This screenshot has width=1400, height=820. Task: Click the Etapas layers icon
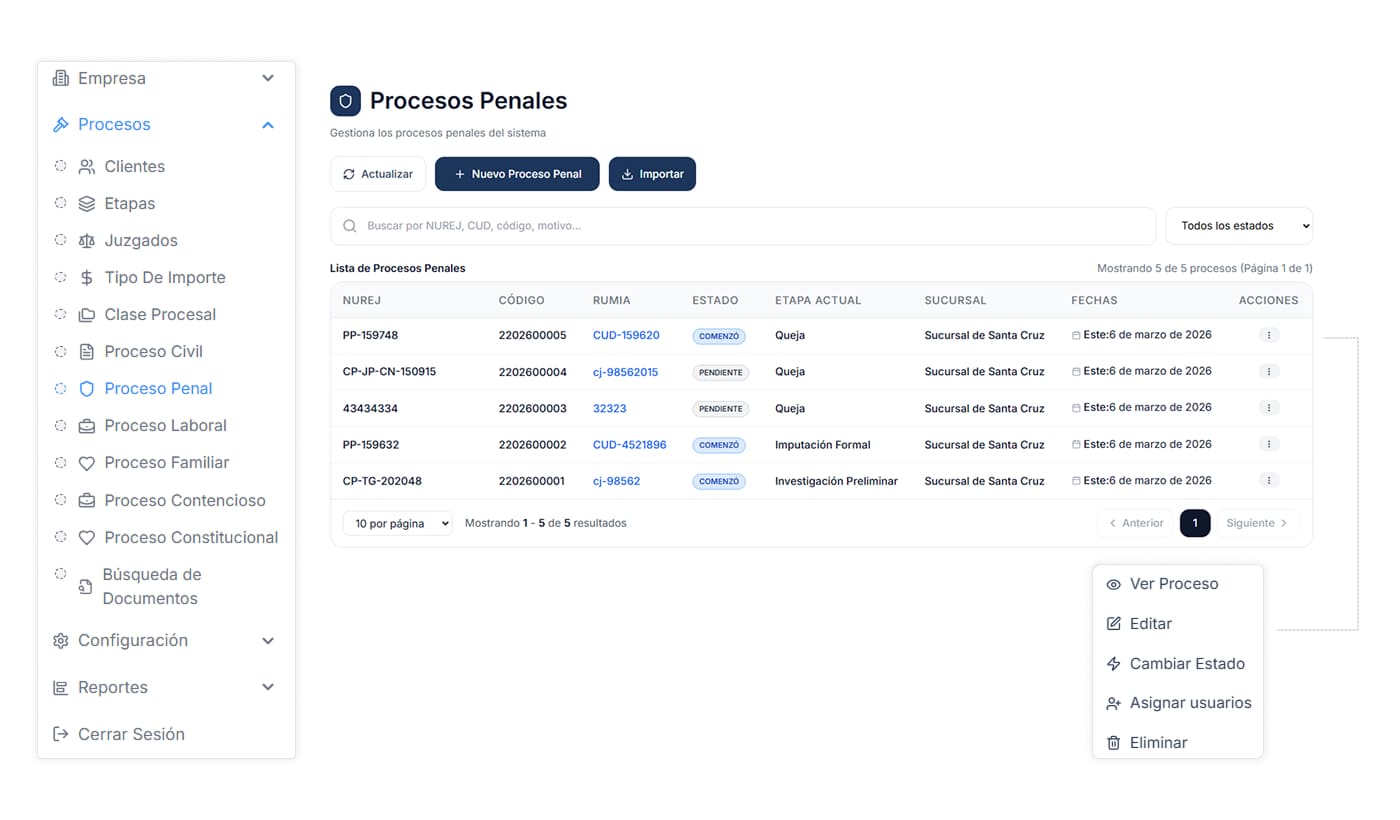pos(87,204)
